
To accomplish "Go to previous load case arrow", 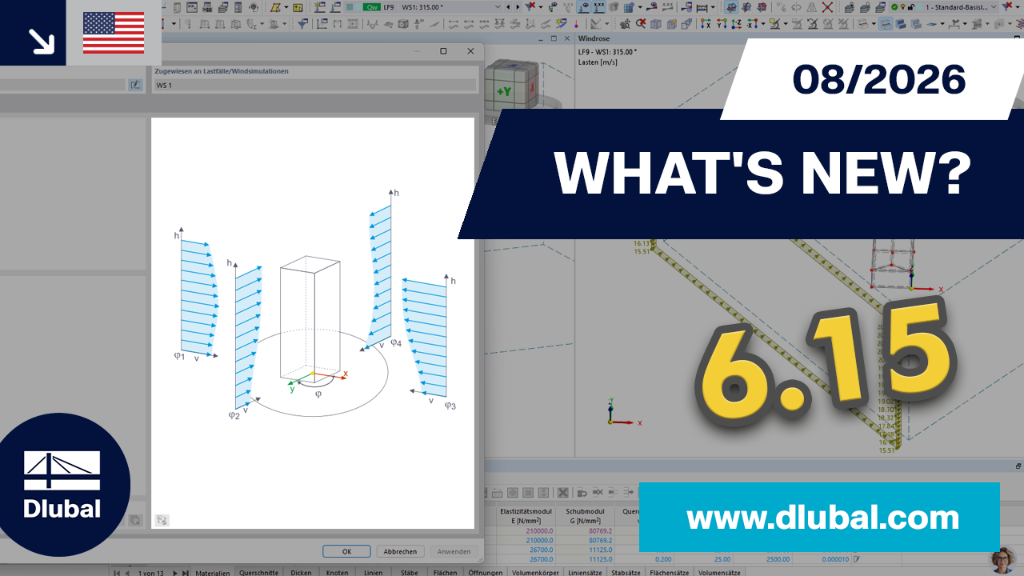I will coord(509,7).
